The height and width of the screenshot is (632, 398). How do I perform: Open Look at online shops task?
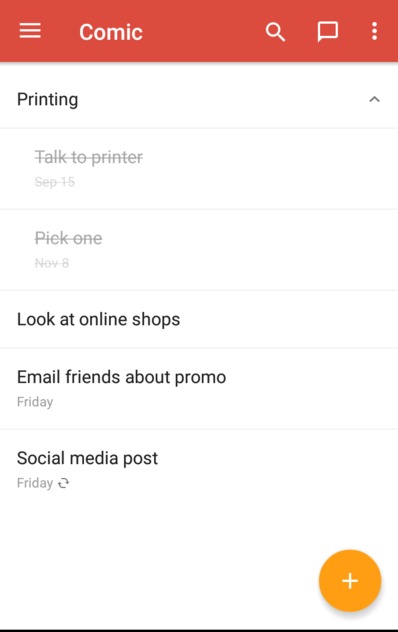tap(199, 319)
